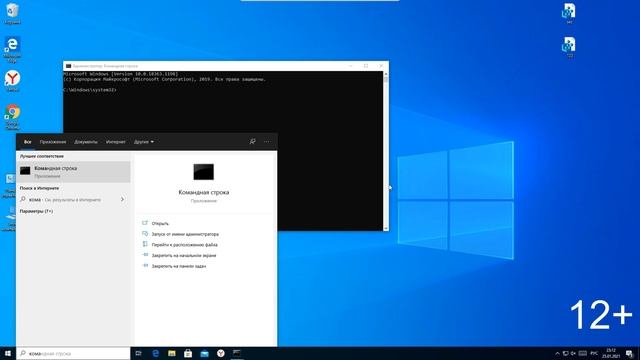Viewport: 640px width, 360px height.
Task: Click run-as-administrator shield icon
Action: point(145,233)
